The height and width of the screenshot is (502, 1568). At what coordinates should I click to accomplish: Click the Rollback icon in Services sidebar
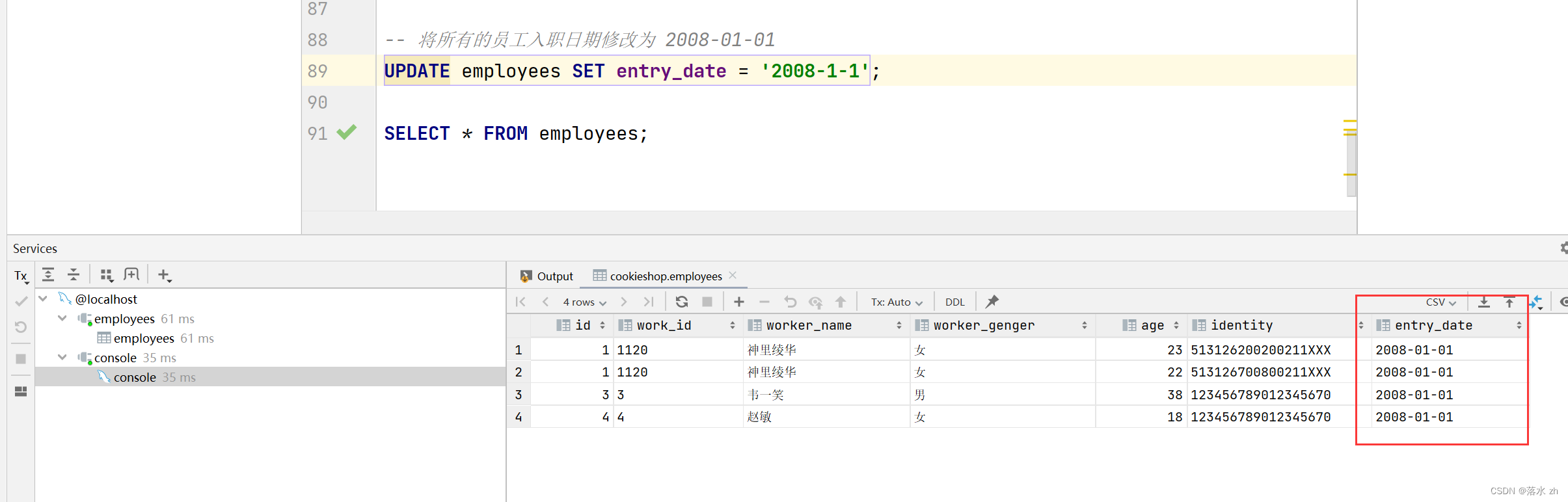(x=21, y=327)
